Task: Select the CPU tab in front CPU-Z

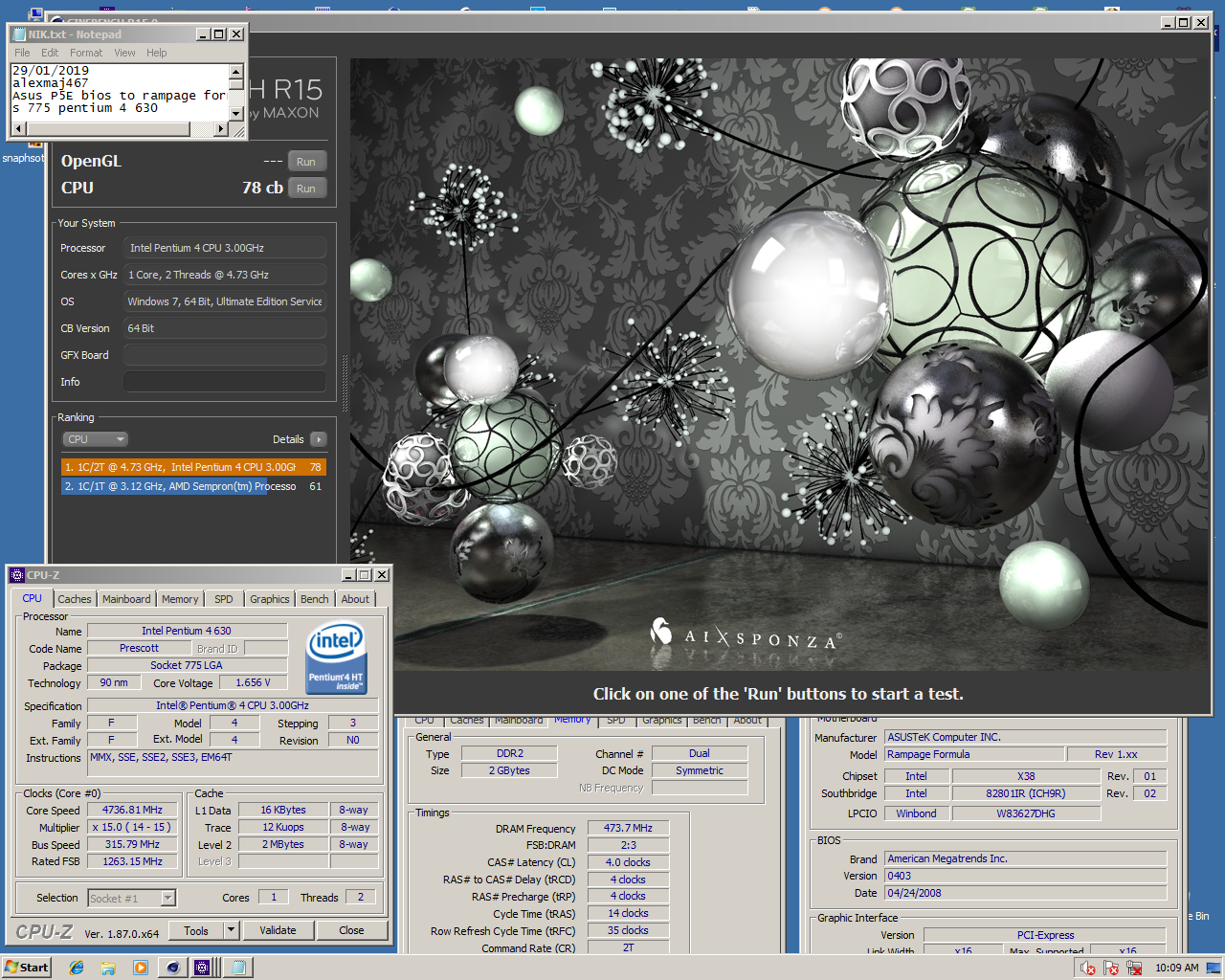Action: [x=33, y=598]
